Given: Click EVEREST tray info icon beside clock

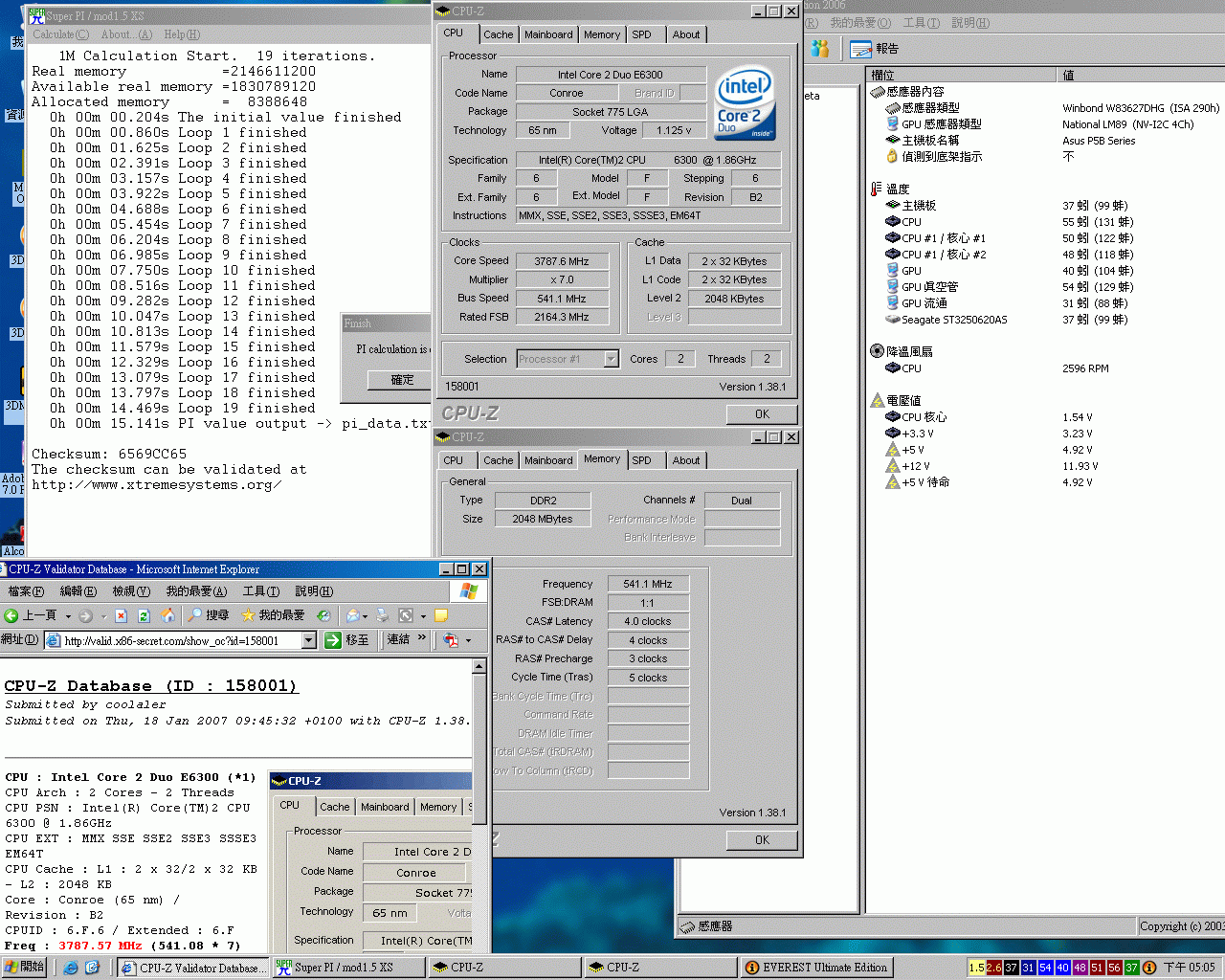Looking at the screenshot, I should coord(1149,968).
